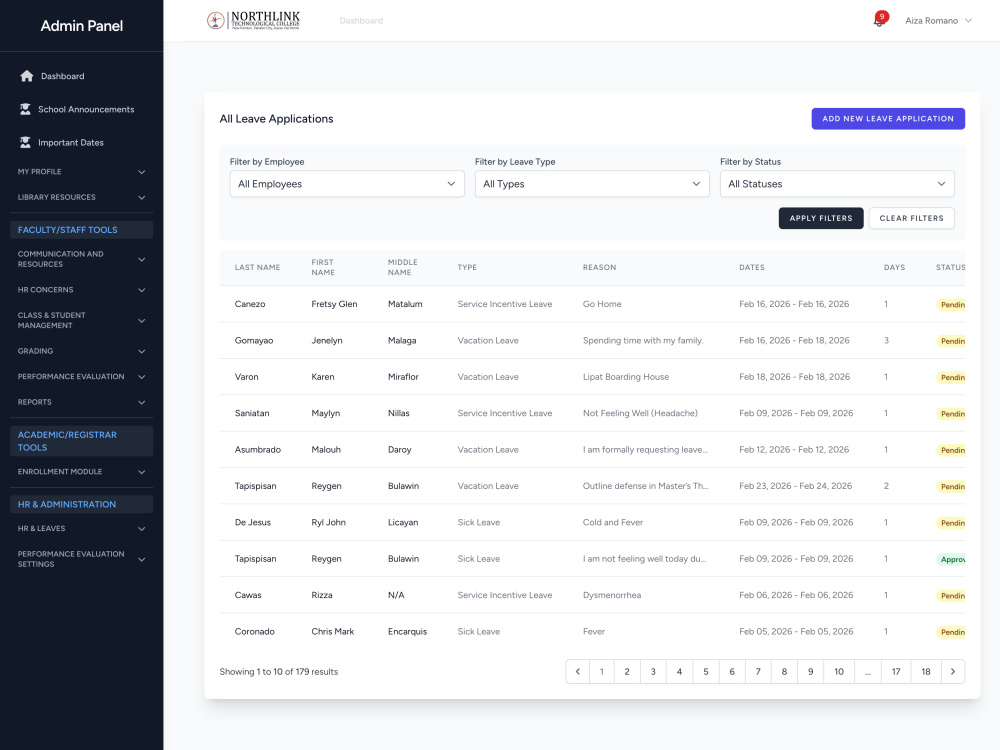Expand Performance Evaluation Settings section
Viewport: 1000px width, 750px height.
[82, 559]
